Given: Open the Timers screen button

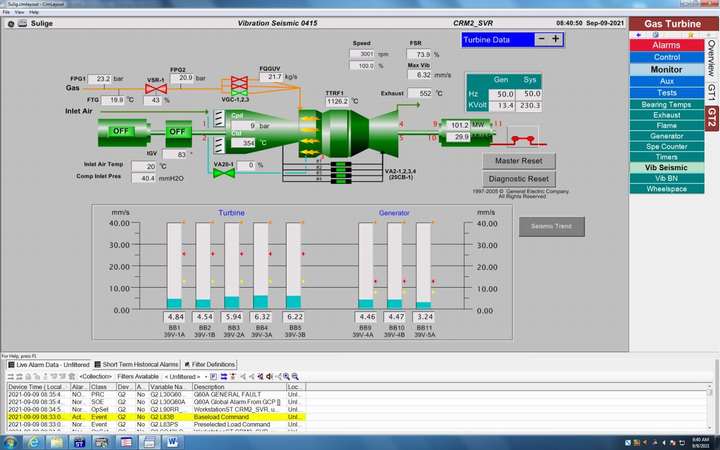Looking at the screenshot, I should tap(666, 158).
